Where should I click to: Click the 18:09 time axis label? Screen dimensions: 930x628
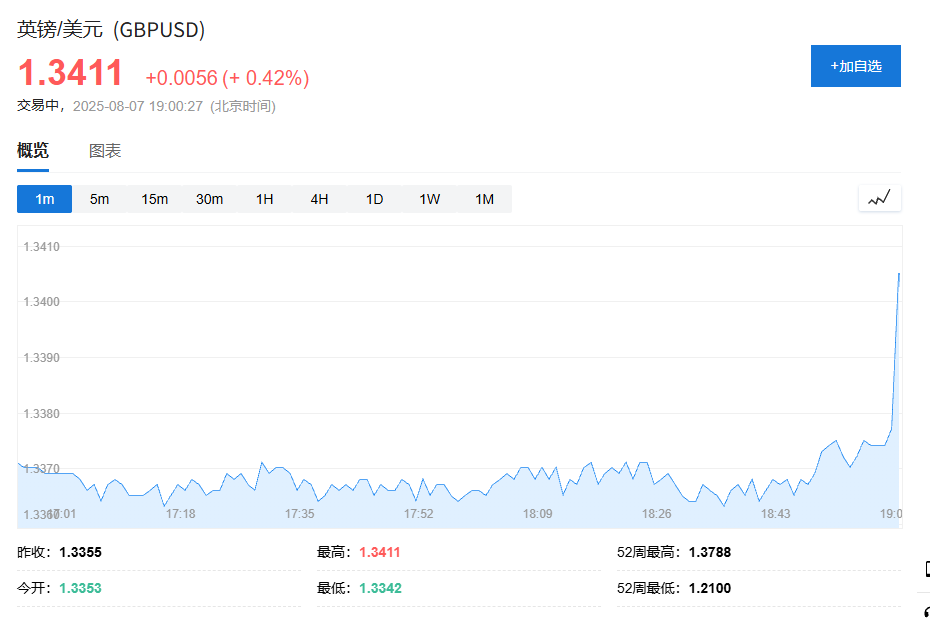pos(537,513)
